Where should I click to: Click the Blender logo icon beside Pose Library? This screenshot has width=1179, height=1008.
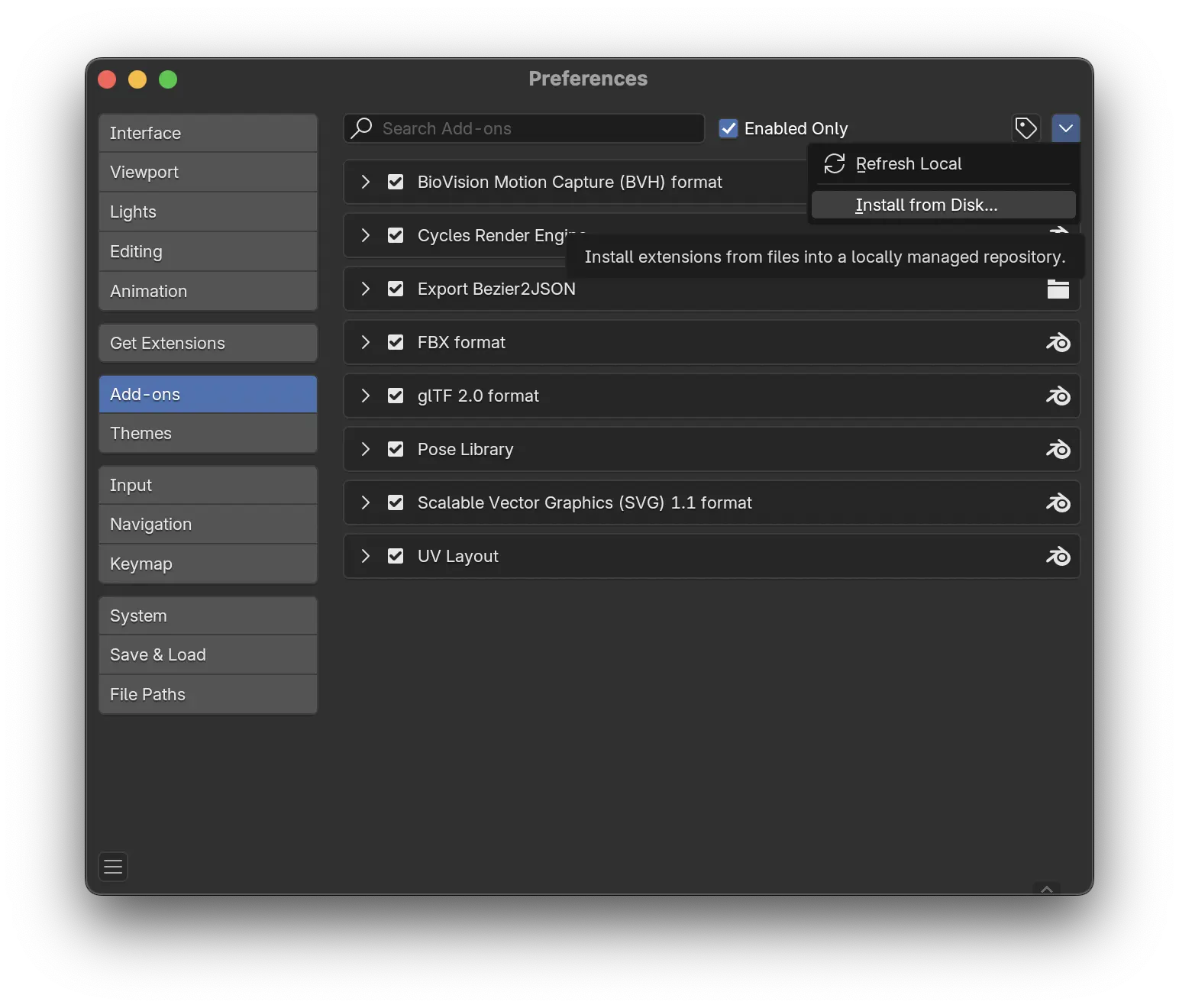click(1058, 450)
